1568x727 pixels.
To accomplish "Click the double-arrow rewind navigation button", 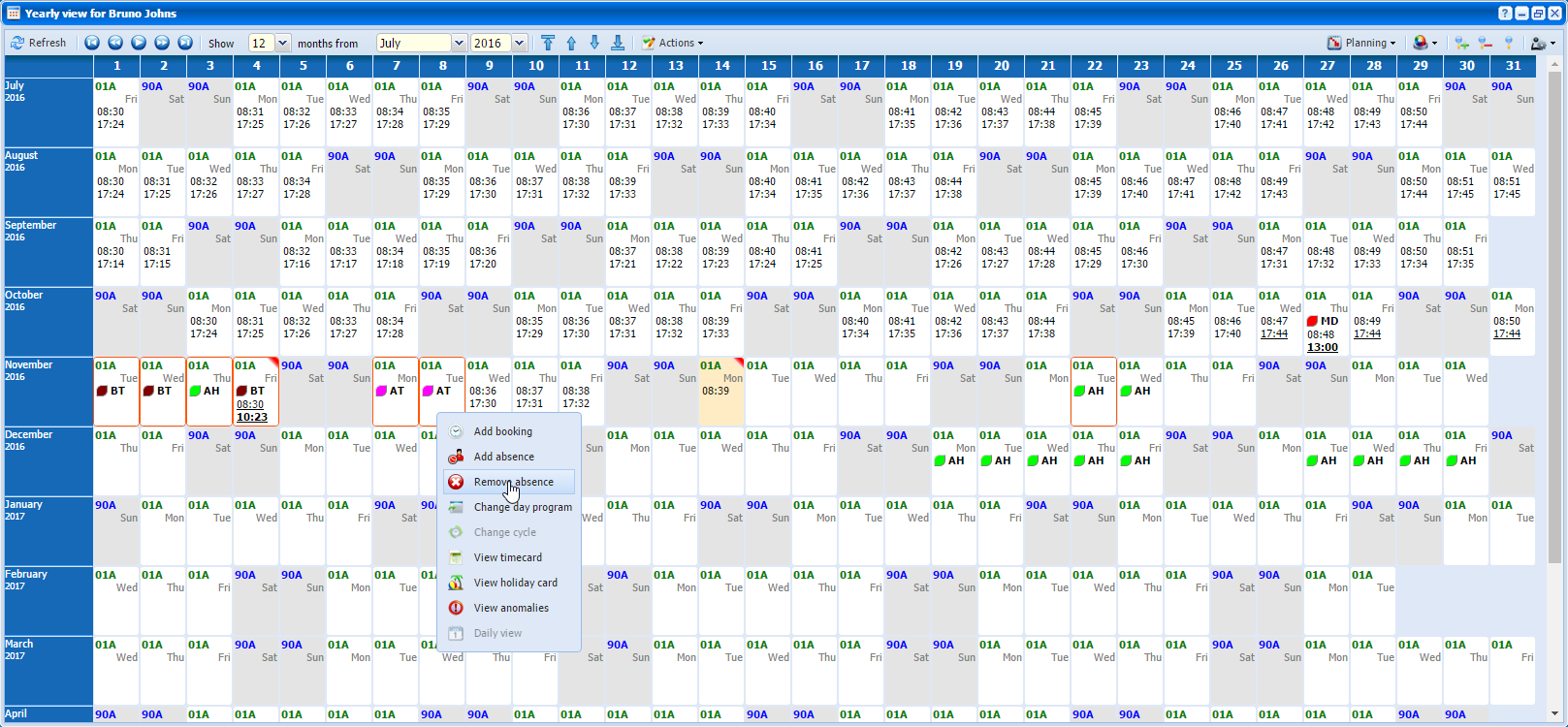I will [x=115, y=43].
